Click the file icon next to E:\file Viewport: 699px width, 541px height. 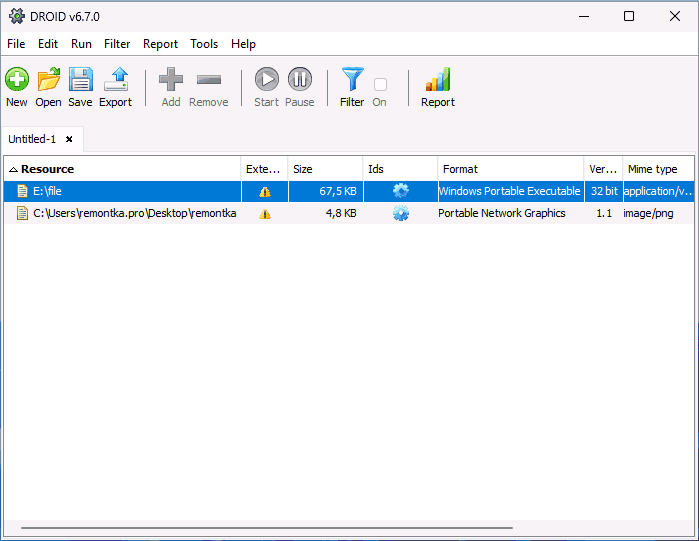(x=22, y=191)
